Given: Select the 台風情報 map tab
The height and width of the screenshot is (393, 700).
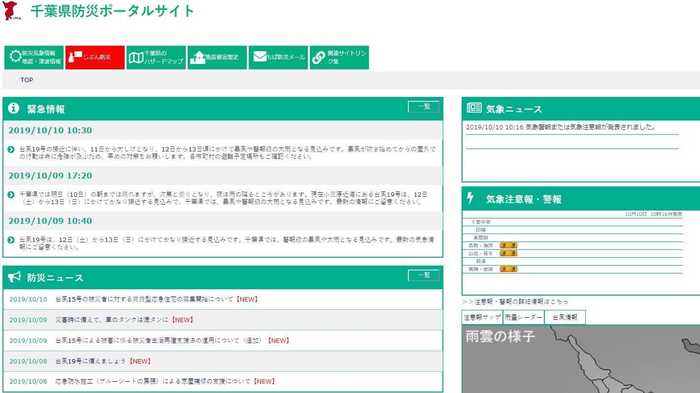Looking at the screenshot, I should pyautogui.click(x=565, y=317).
